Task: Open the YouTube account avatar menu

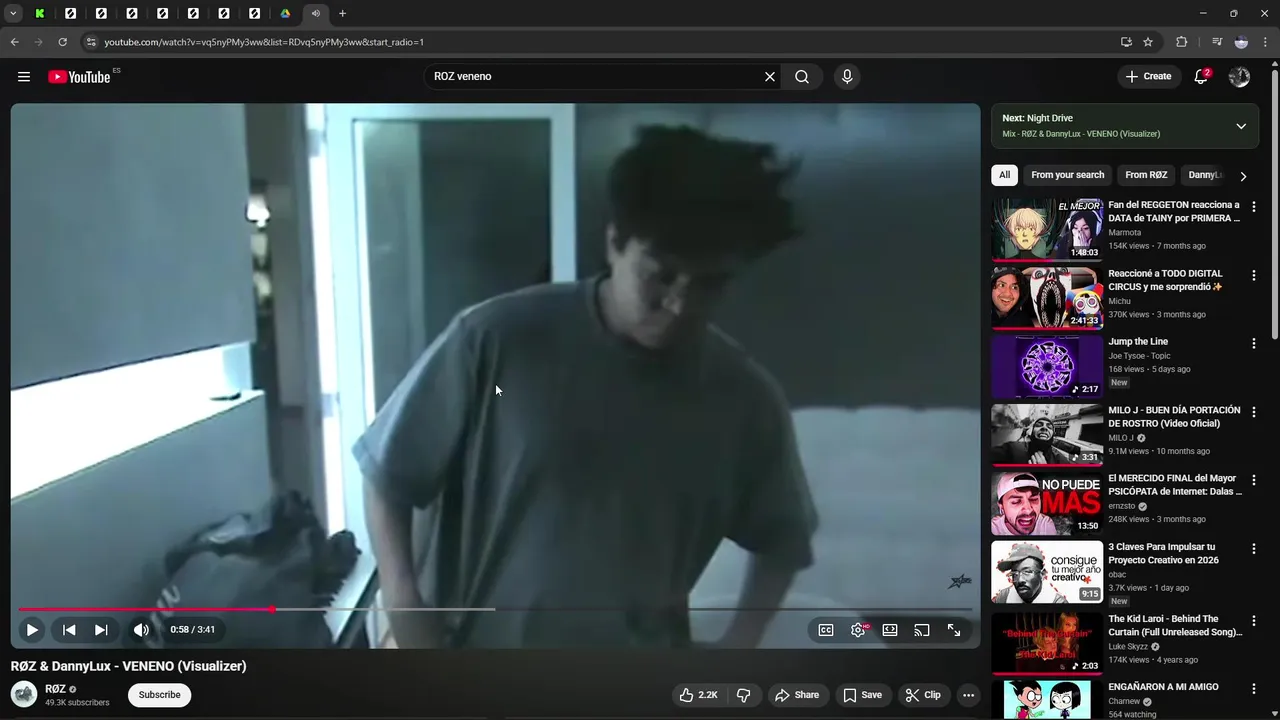Action: coord(1239,77)
